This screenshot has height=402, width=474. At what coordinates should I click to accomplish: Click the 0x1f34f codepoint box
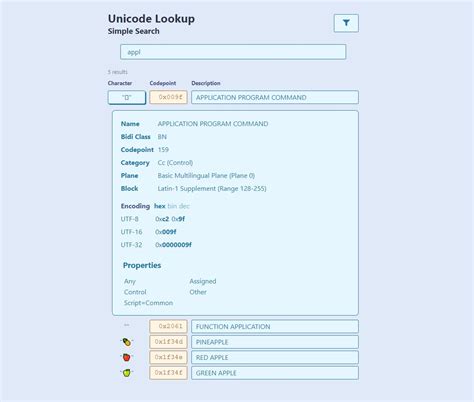168,373
